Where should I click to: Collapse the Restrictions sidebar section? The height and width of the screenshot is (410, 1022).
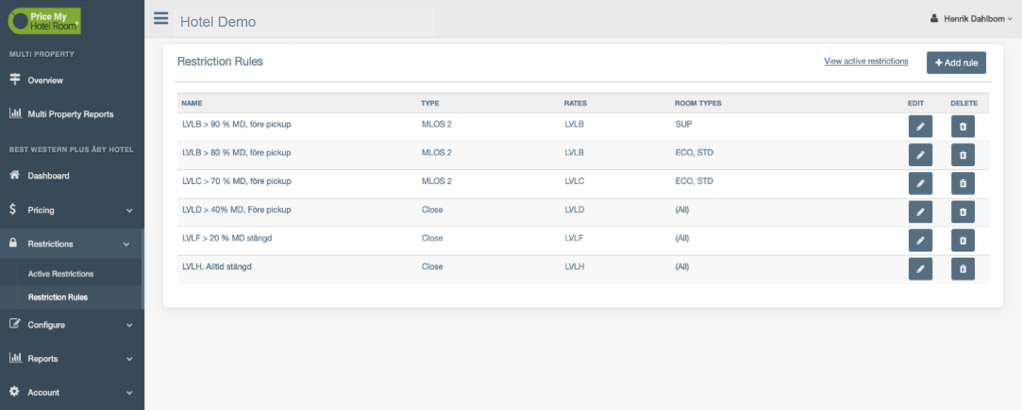click(x=70, y=243)
